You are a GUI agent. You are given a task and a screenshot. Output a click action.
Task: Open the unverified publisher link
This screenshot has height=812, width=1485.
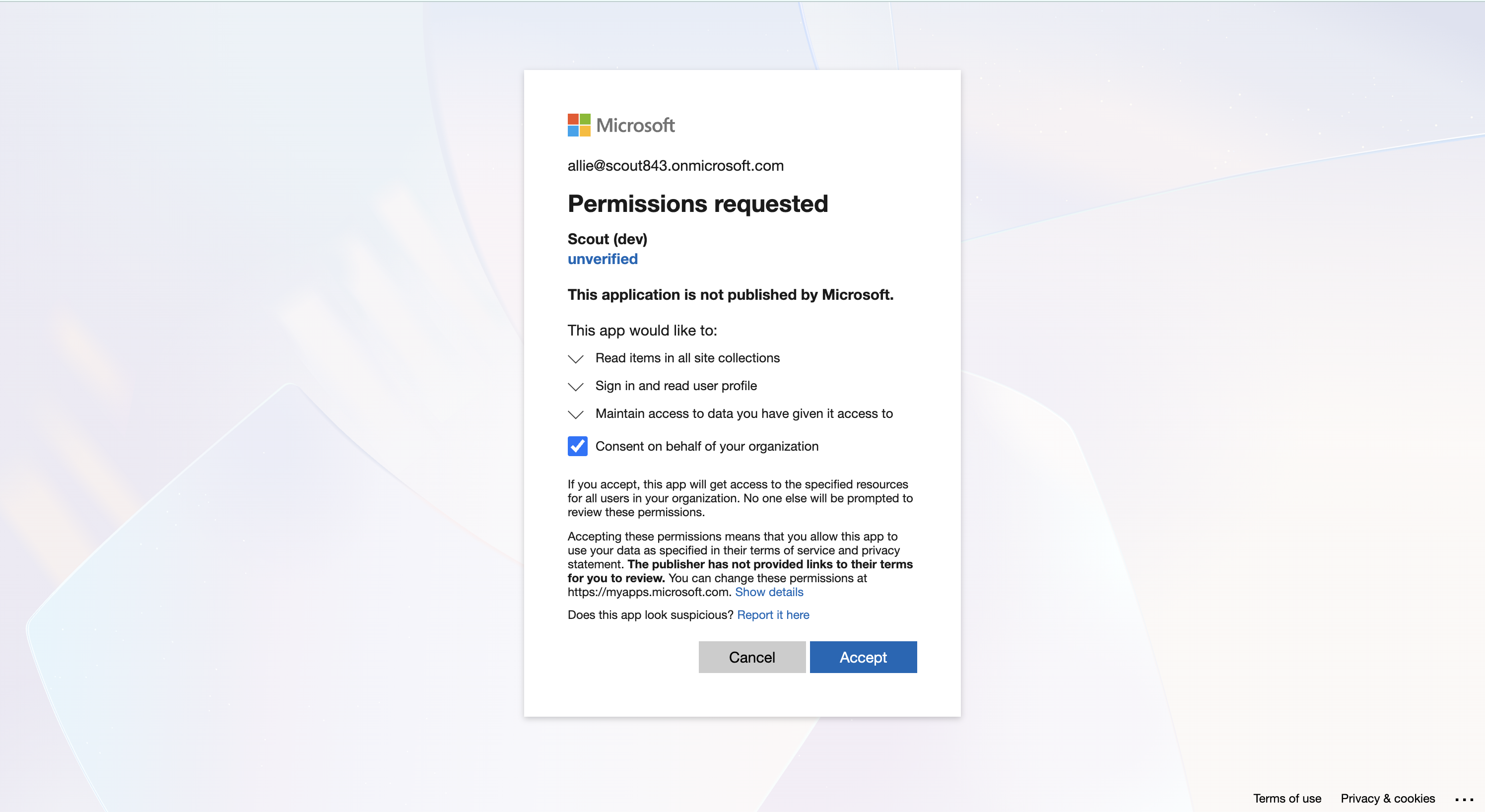603,259
